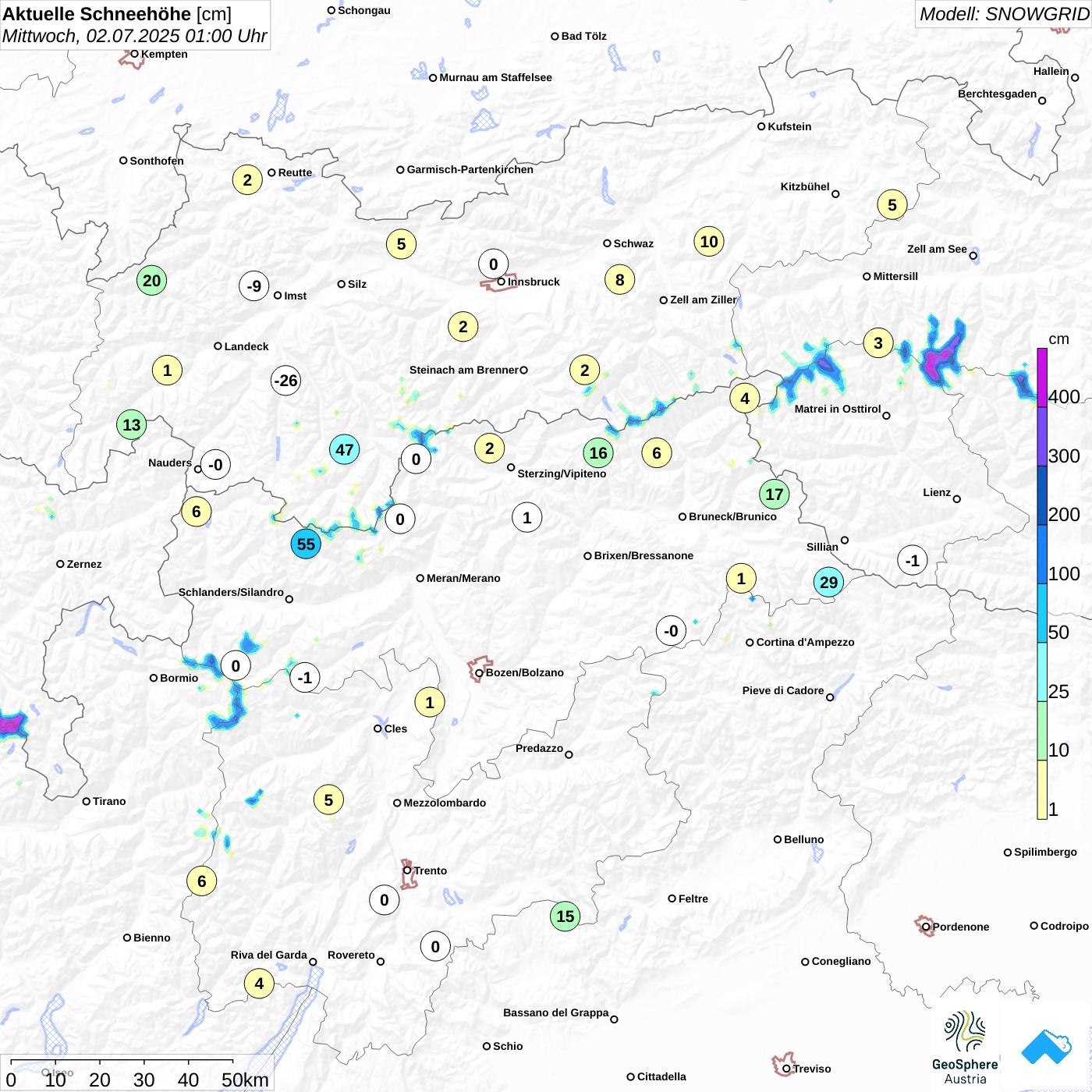
Task: Click the green station marker showing 13
Action: click(132, 425)
